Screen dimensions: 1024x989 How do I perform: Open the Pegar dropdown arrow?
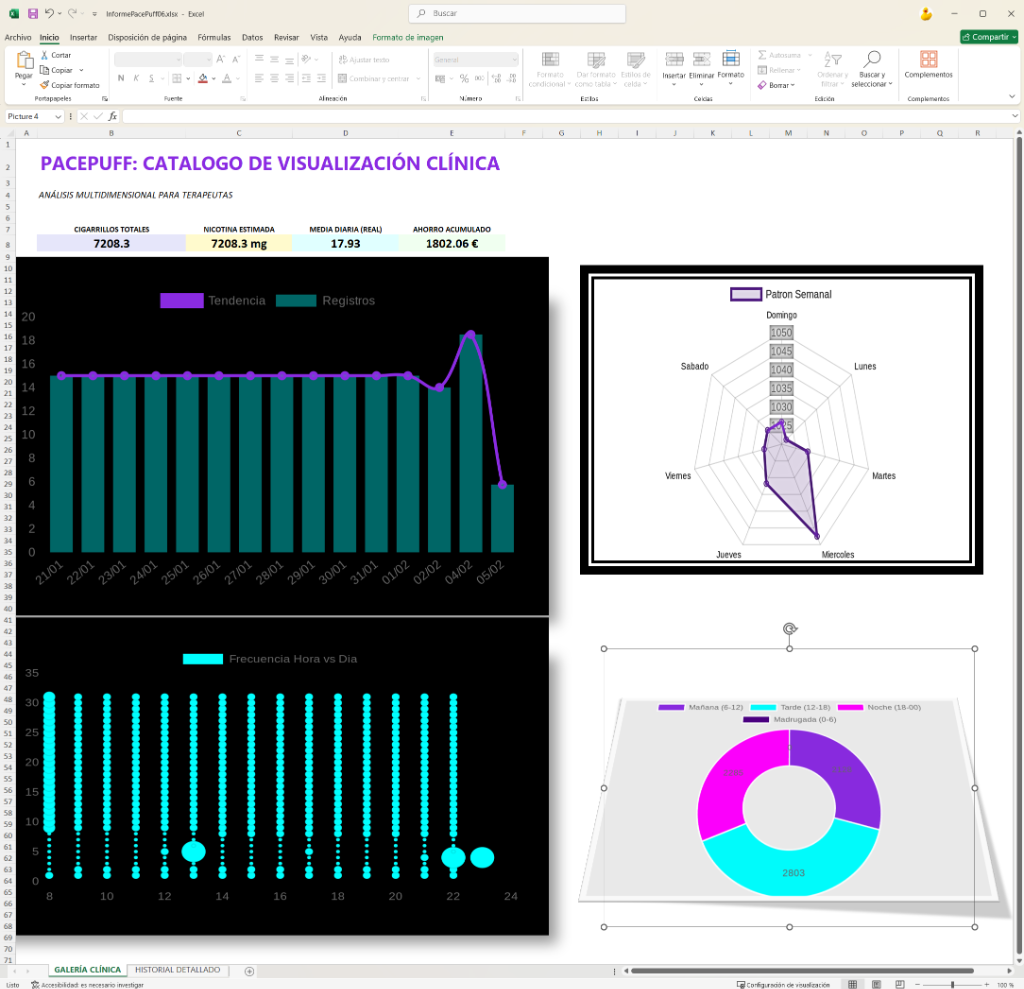click(24, 84)
